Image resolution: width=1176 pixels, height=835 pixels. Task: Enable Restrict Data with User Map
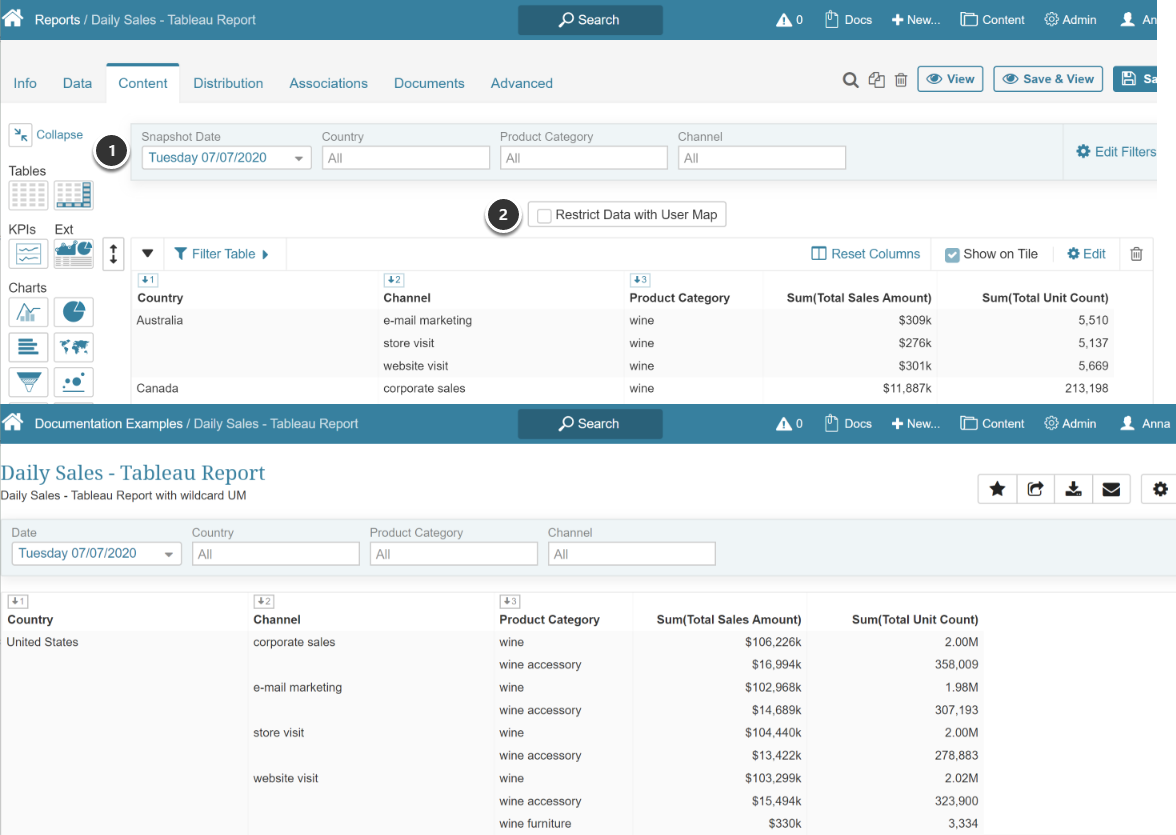tap(544, 215)
